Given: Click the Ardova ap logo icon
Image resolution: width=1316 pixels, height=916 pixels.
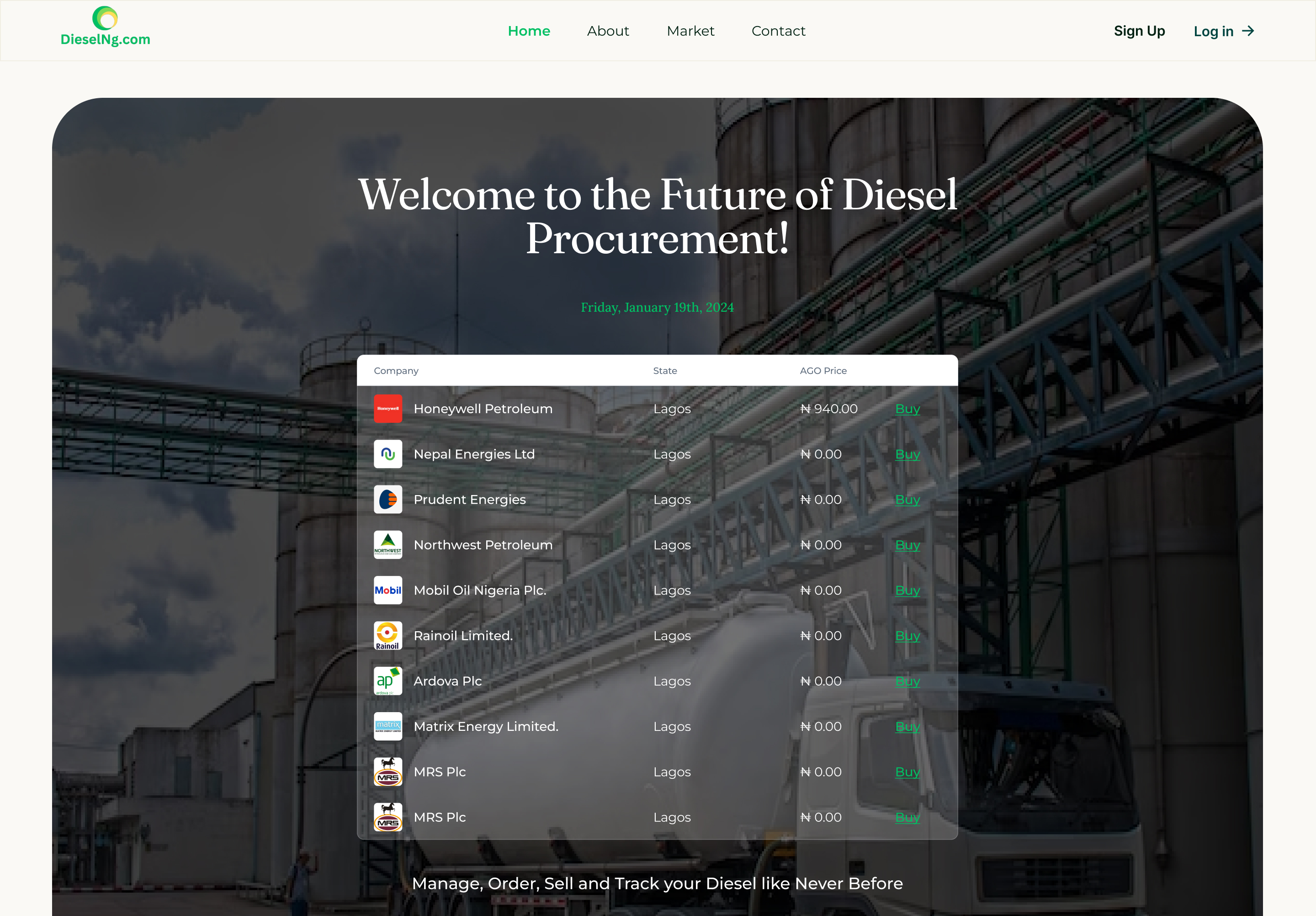Looking at the screenshot, I should pos(388,681).
